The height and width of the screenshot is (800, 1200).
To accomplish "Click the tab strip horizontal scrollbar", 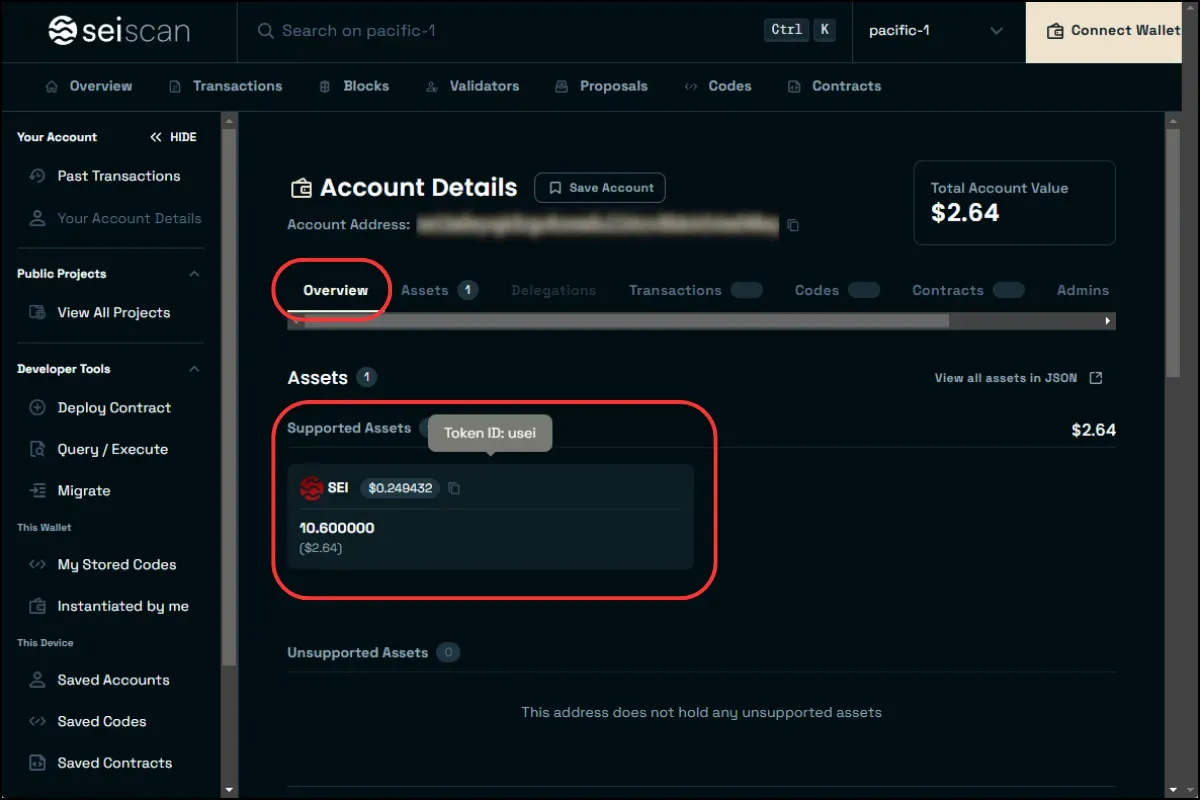I will [x=625, y=321].
